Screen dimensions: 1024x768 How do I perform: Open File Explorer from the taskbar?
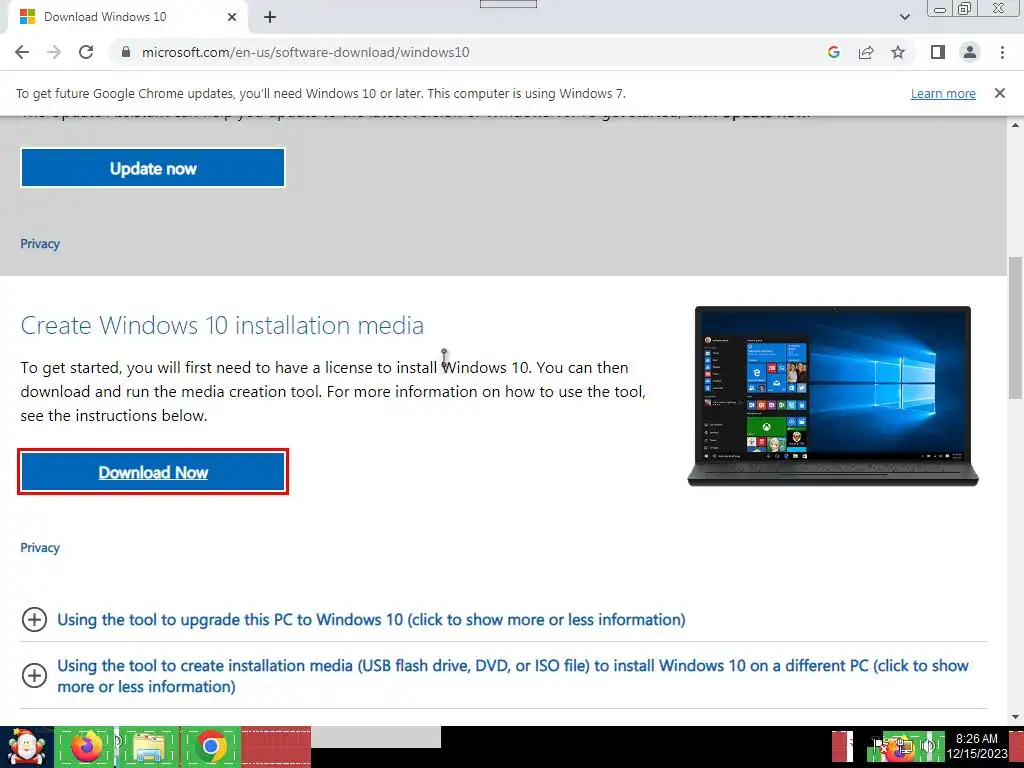click(x=148, y=746)
